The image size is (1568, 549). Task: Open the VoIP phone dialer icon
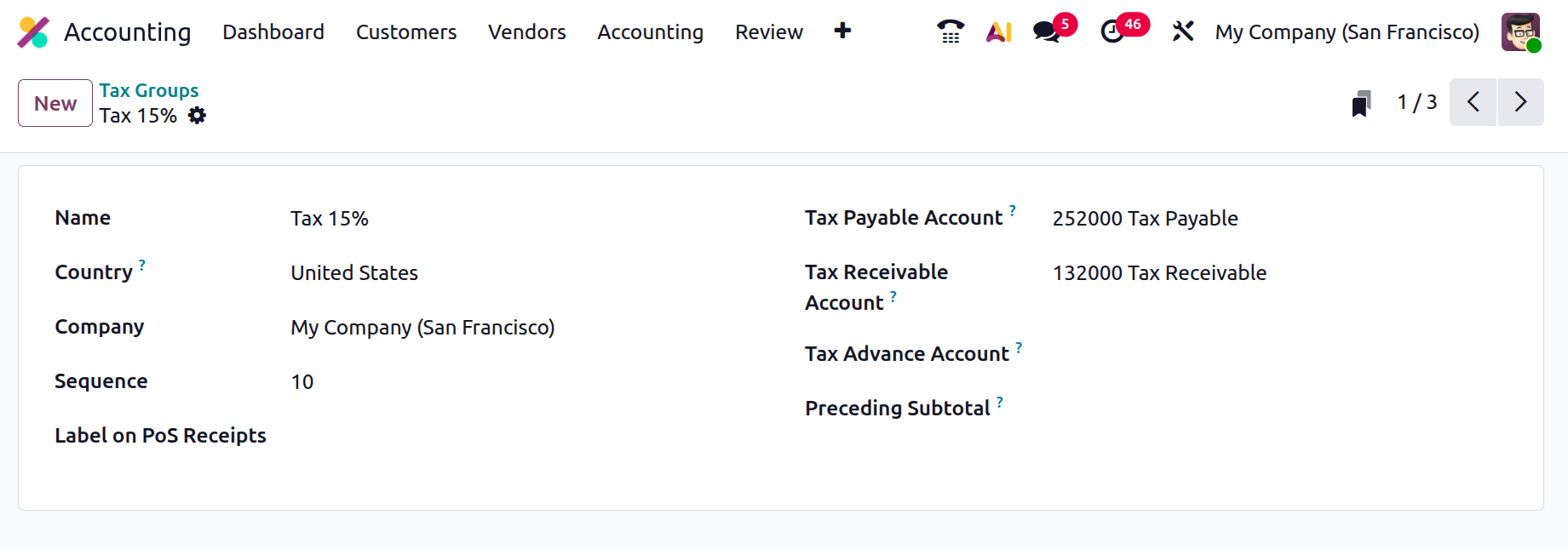(x=950, y=32)
